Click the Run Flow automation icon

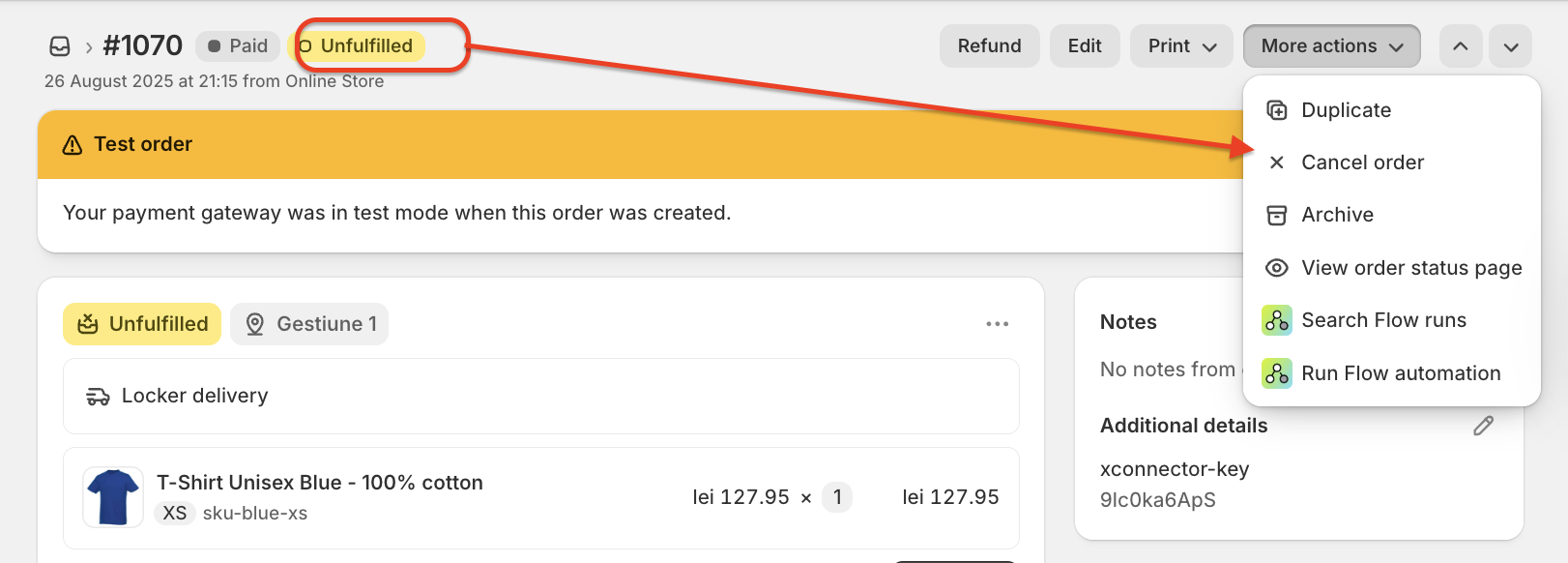click(1276, 373)
